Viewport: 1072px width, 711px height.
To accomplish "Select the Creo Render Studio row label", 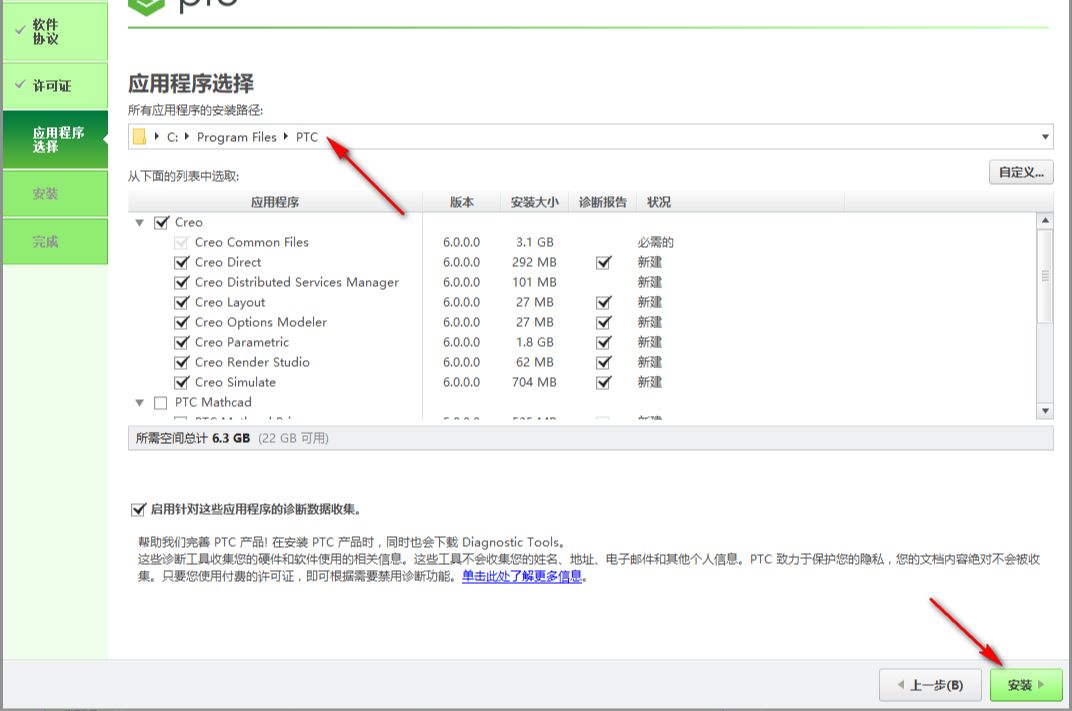I will [x=252, y=362].
